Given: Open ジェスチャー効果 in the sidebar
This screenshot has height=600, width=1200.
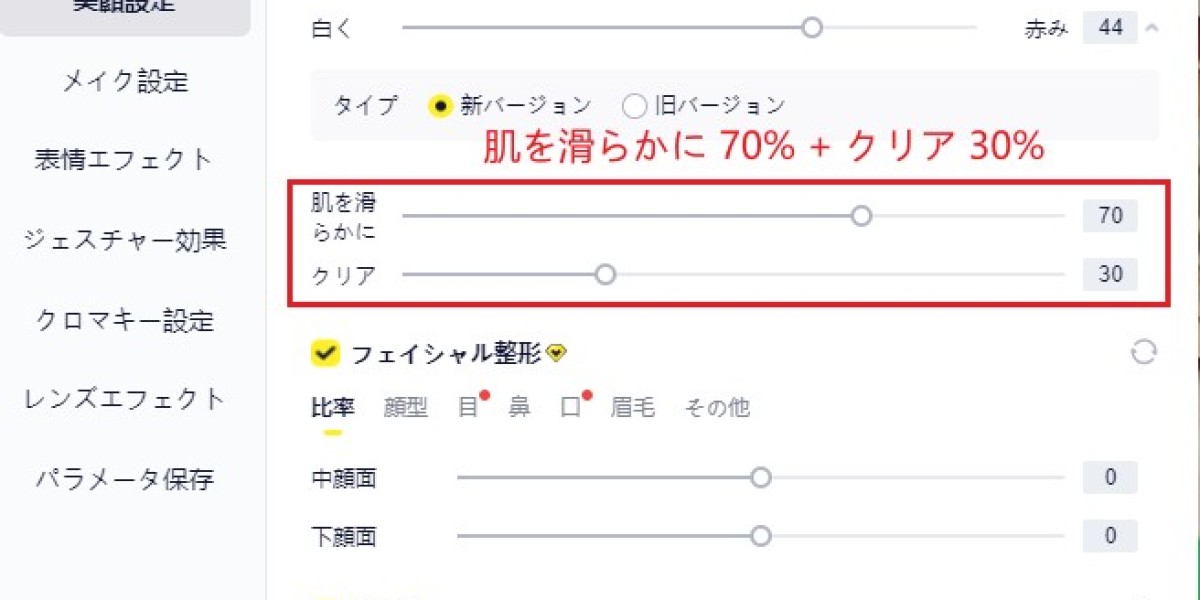Looking at the screenshot, I should [124, 240].
